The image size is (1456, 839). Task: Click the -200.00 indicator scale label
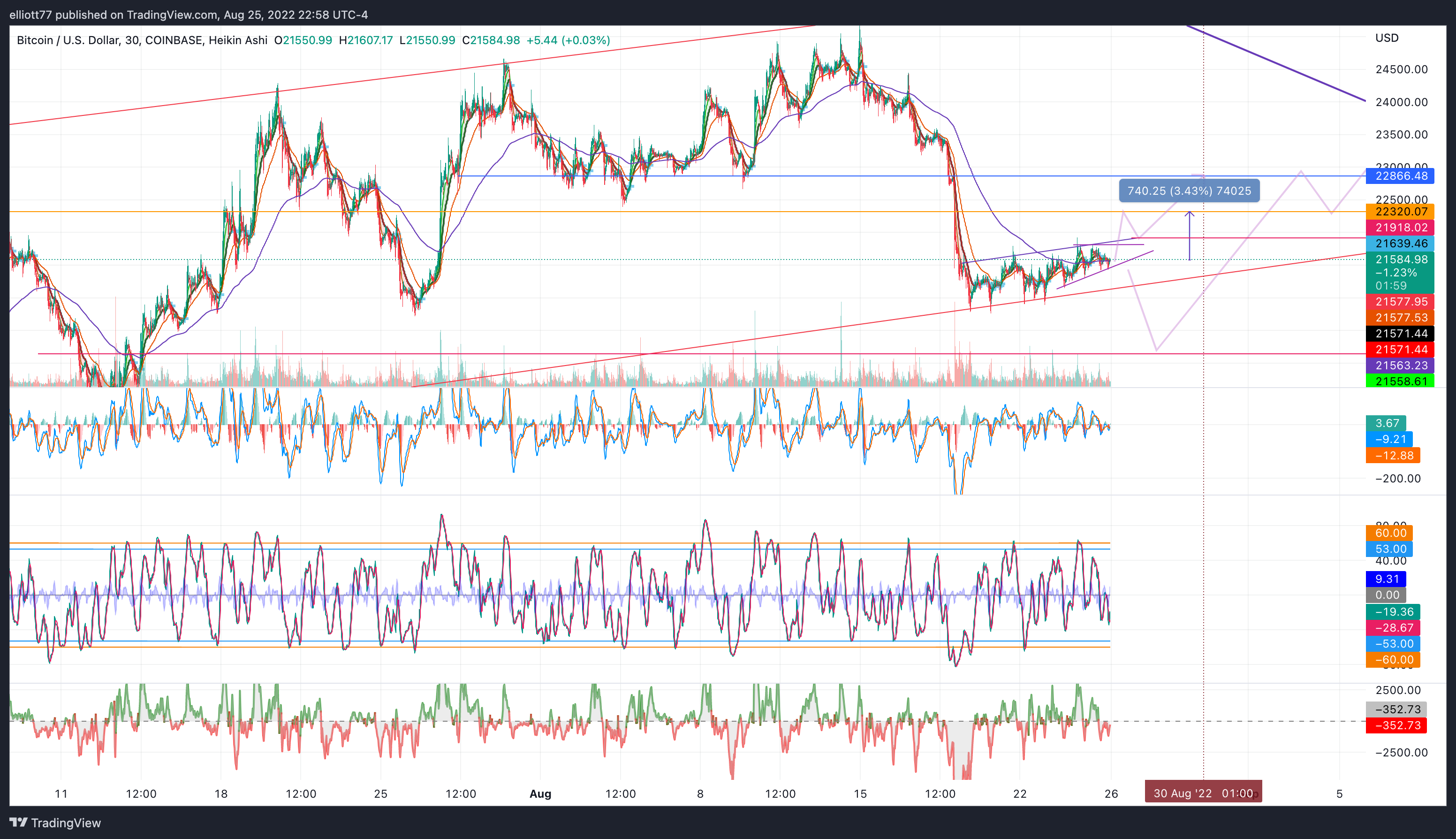[1398, 478]
